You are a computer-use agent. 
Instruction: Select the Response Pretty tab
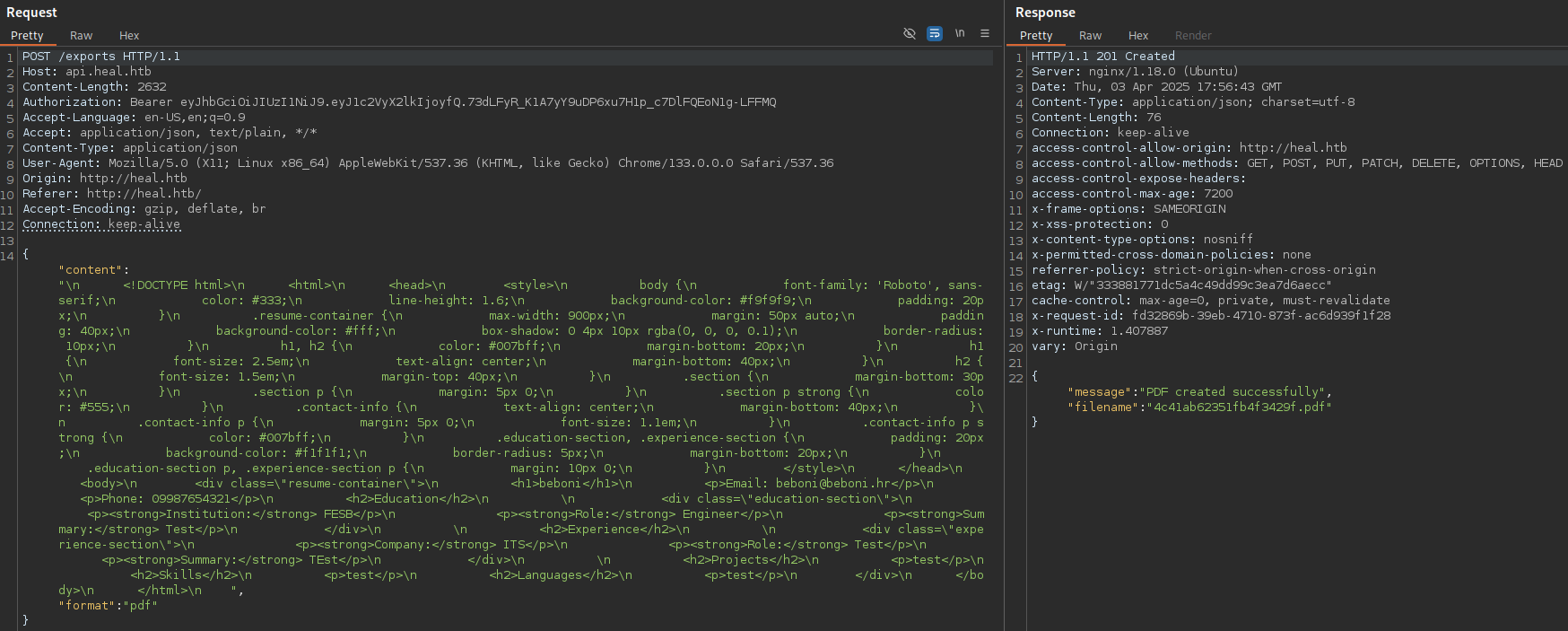click(x=1036, y=36)
